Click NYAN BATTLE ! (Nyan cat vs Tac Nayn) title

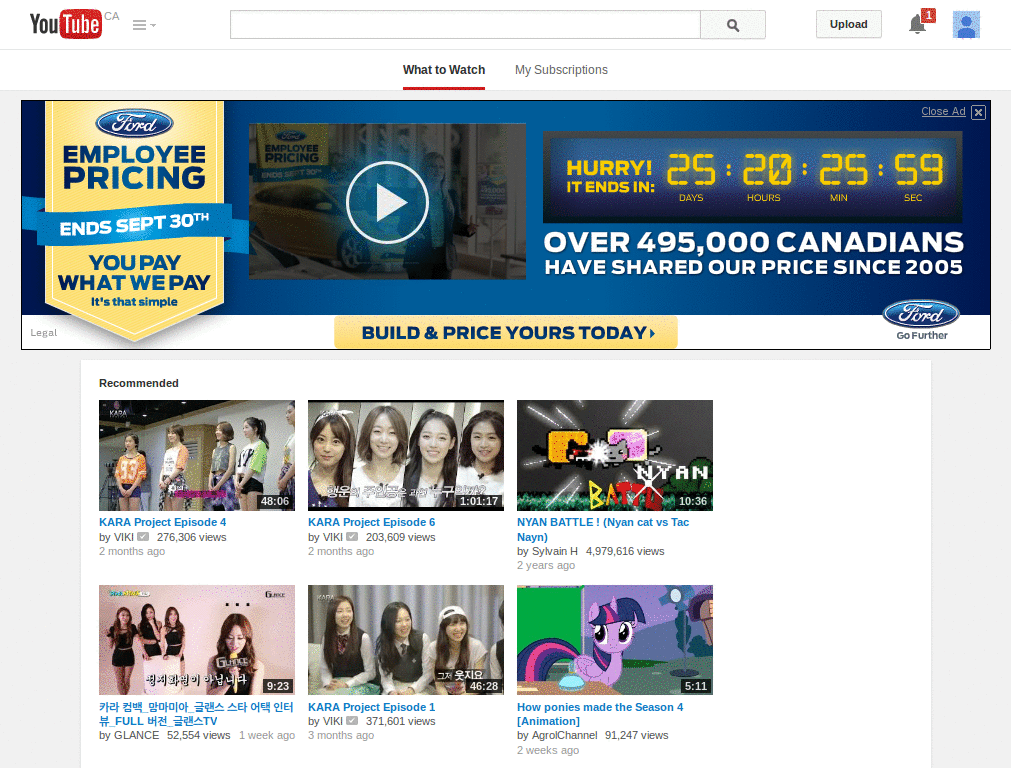[603, 530]
